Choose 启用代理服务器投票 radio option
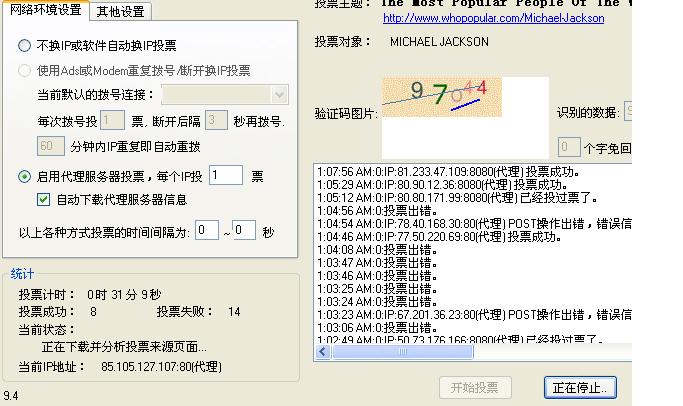This screenshot has height=406, width=683. click(x=25, y=177)
